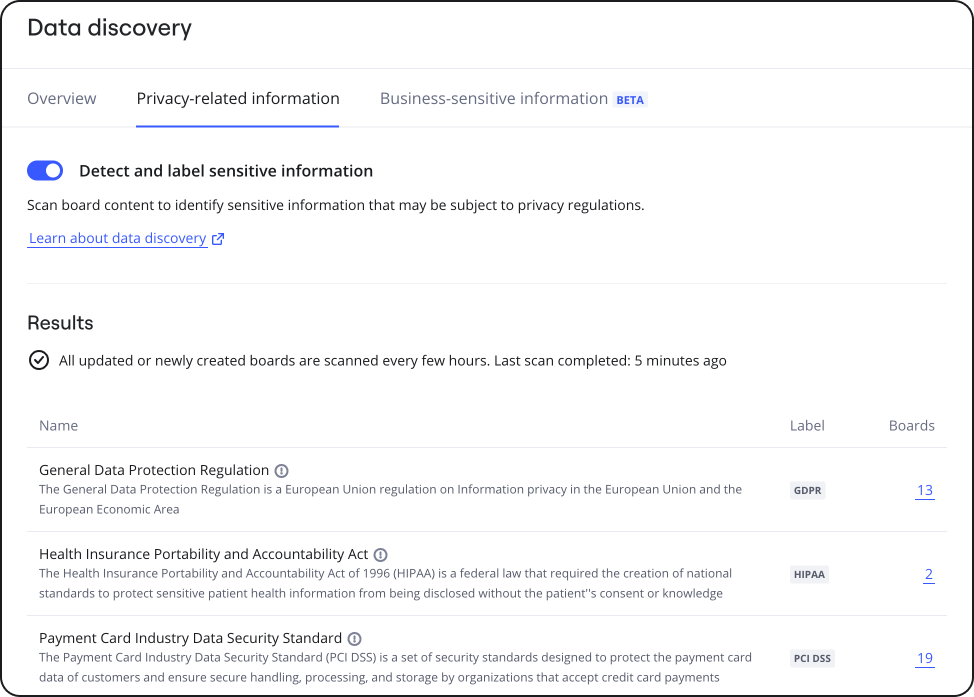The height and width of the screenshot is (697, 974).
Task: Click the Name column header
Action: click(x=58, y=426)
